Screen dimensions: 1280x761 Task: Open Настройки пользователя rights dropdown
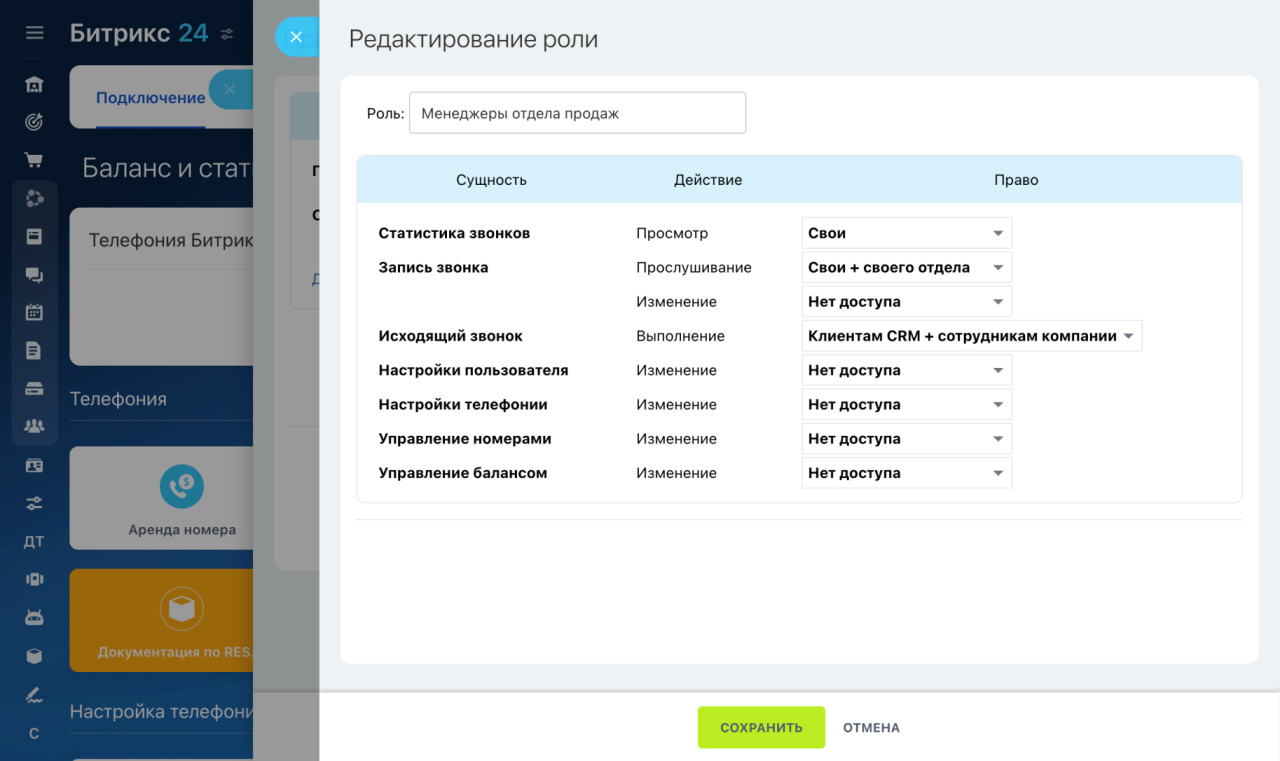click(x=907, y=370)
